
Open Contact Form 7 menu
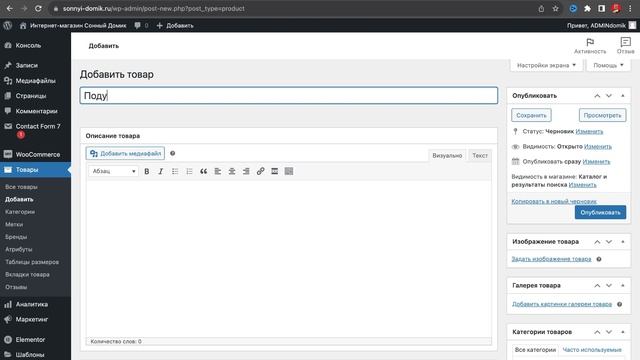coord(35,130)
